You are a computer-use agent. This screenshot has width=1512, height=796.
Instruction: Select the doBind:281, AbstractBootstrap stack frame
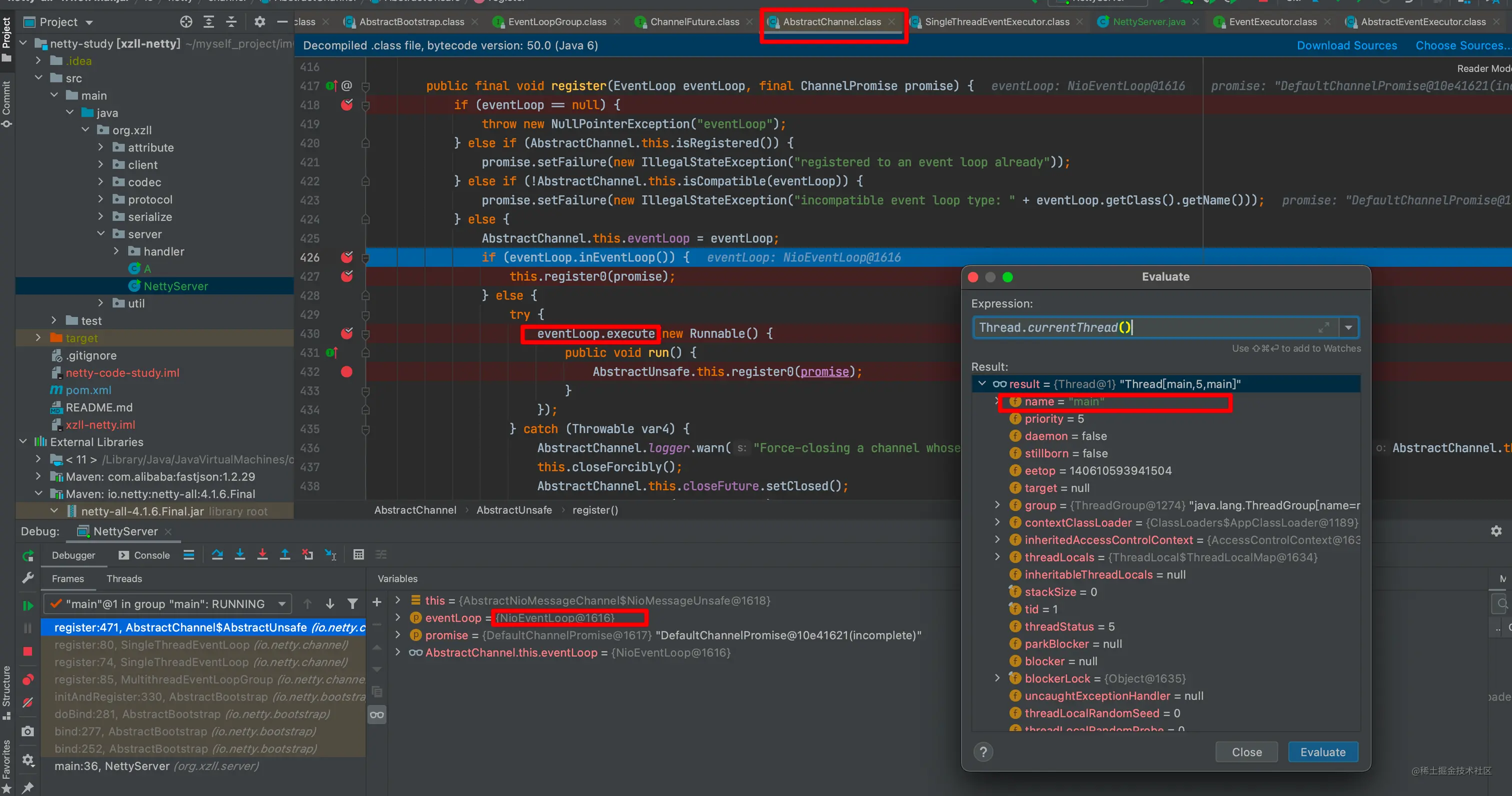(202, 714)
